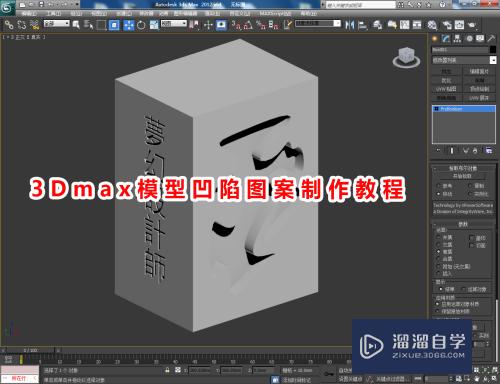Open the 编辑 menu
Viewport: 500px width, 384px height.
29,14
